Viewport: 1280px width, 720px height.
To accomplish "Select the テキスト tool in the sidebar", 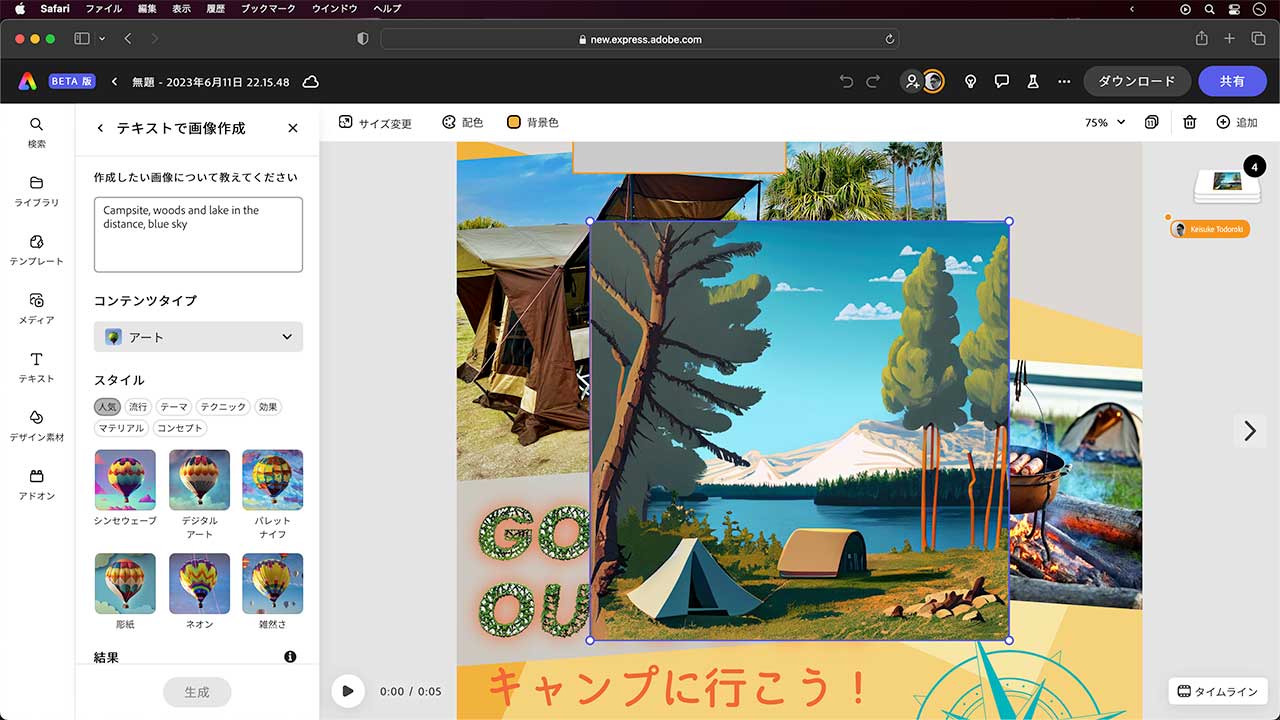I will point(36,368).
